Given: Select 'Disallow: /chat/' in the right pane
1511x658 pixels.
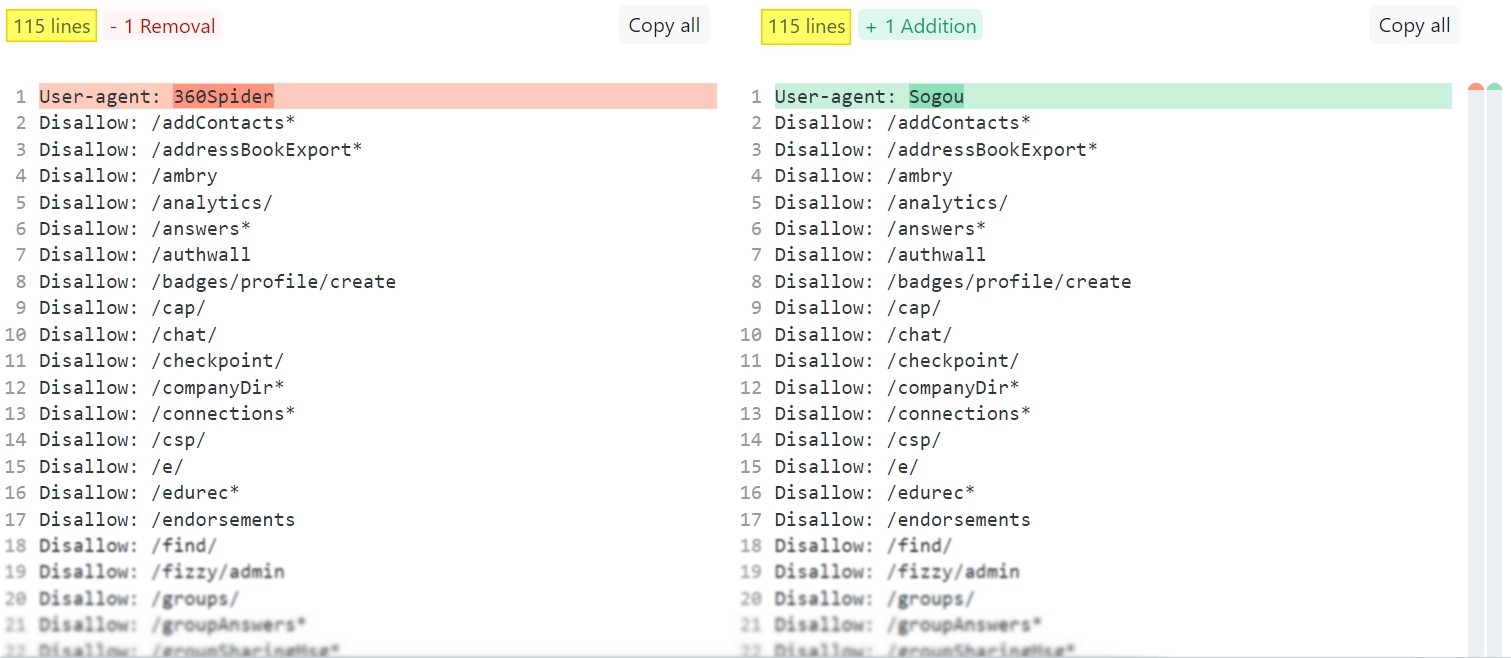Looking at the screenshot, I should click(863, 334).
